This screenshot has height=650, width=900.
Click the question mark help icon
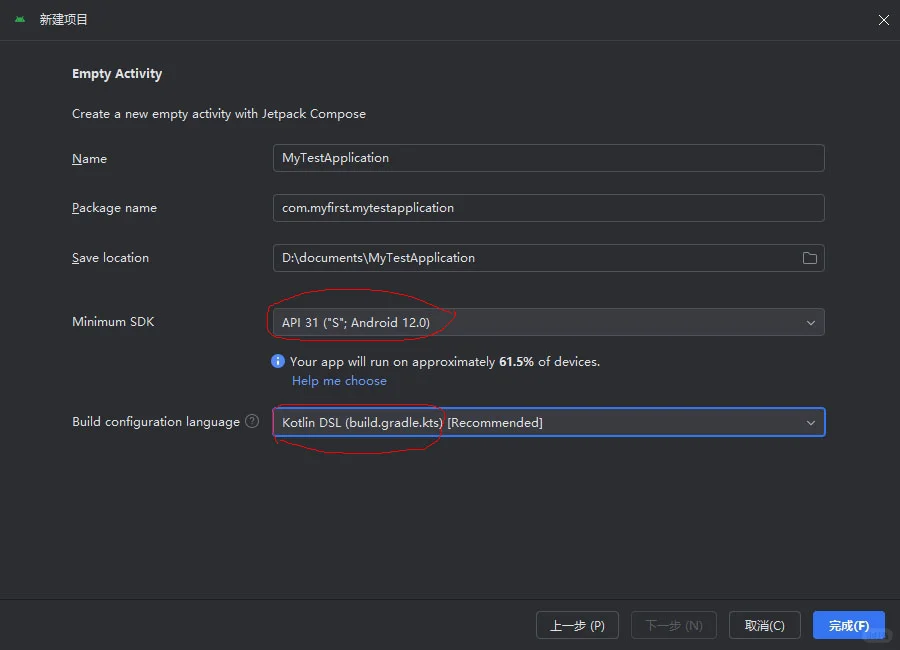coord(252,422)
